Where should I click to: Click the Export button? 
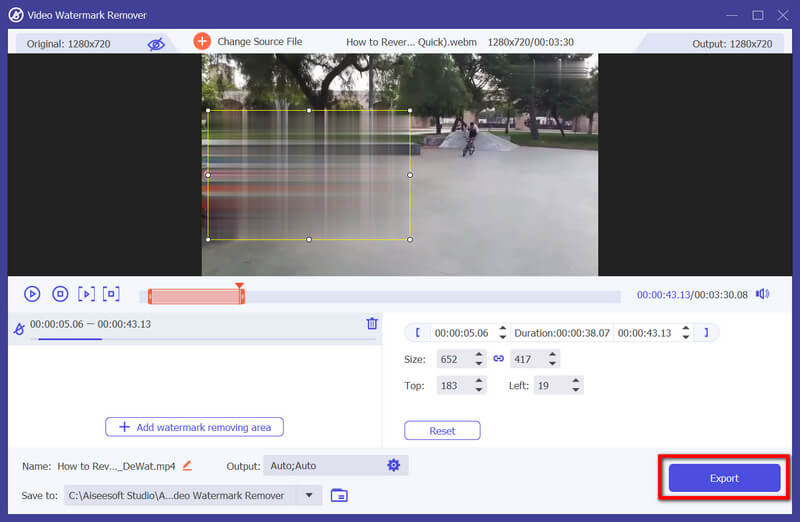coord(724,478)
